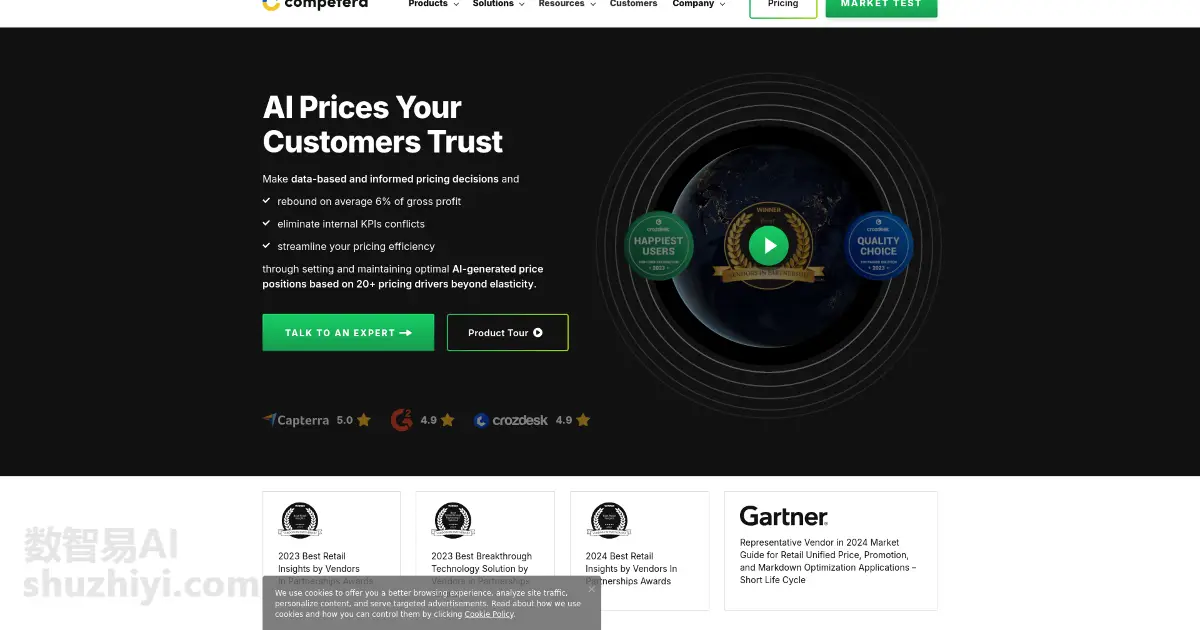Viewport: 1200px width, 630px height.
Task: Click the Quality Choice blue badge
Action: 878,245
